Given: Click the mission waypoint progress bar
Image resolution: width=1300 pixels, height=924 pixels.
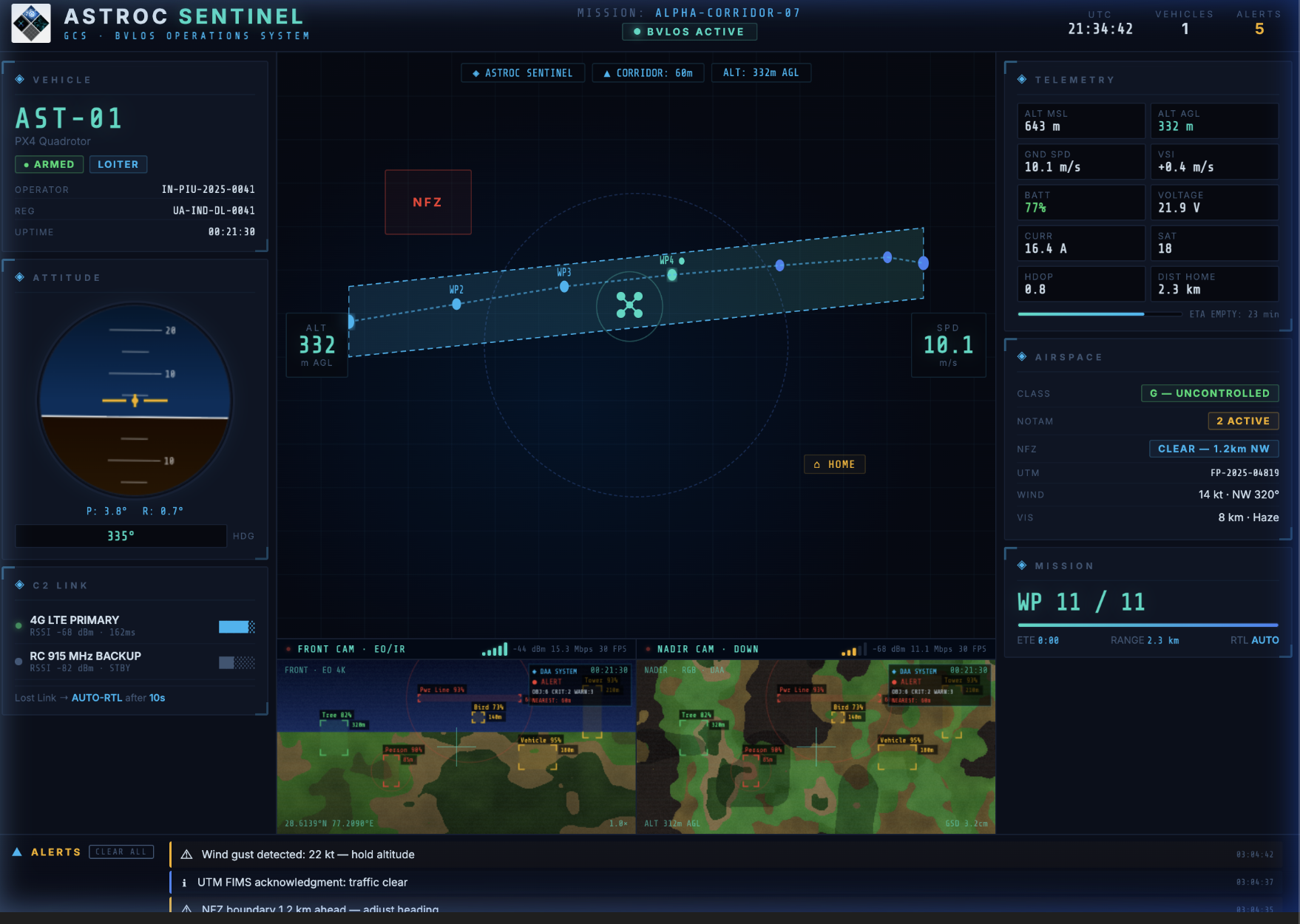Looking at the screenshot, I should pos(1147,625).
